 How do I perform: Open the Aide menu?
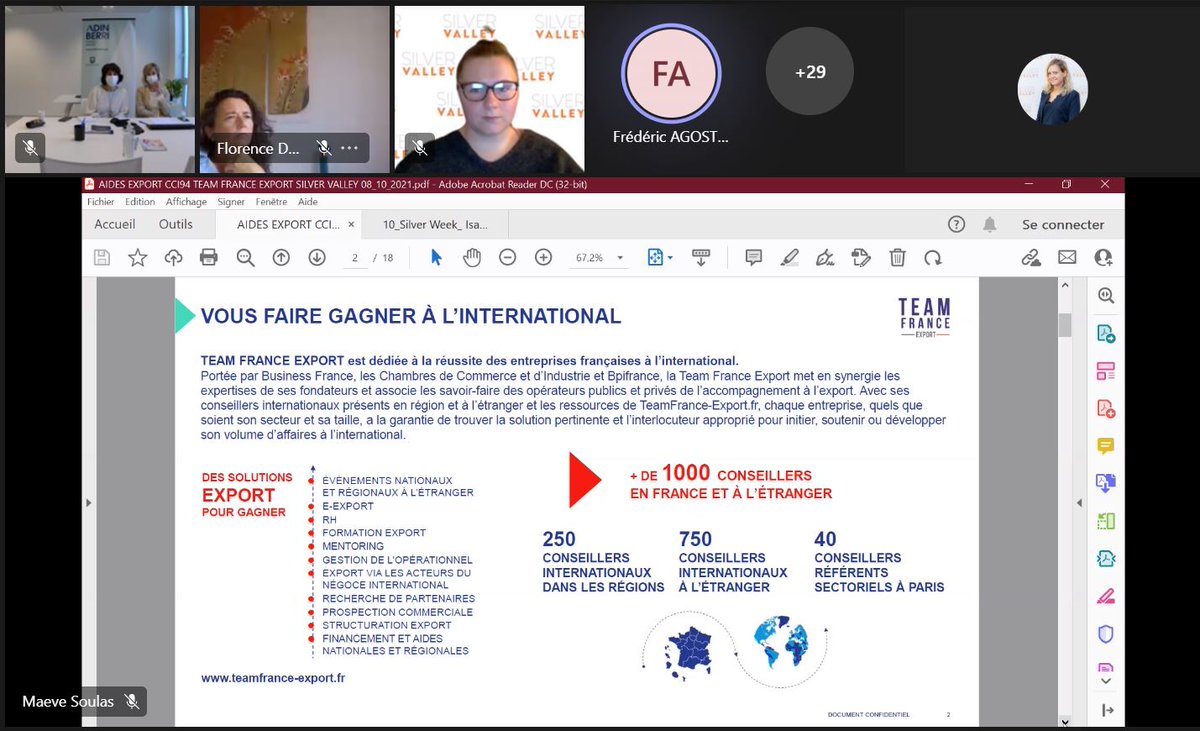307,201
